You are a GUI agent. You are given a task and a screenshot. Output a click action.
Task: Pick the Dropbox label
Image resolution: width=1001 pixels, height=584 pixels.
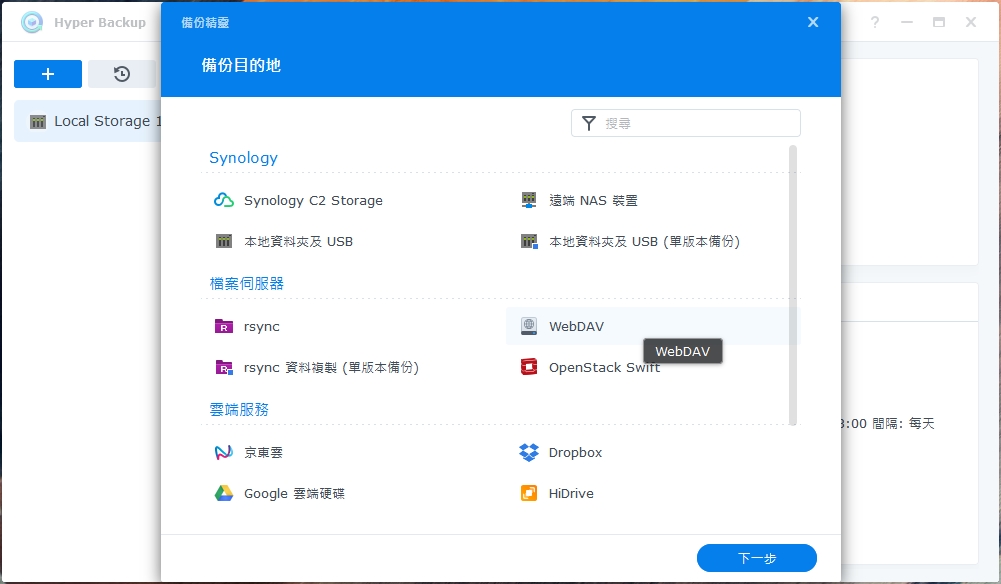[575, 453]
